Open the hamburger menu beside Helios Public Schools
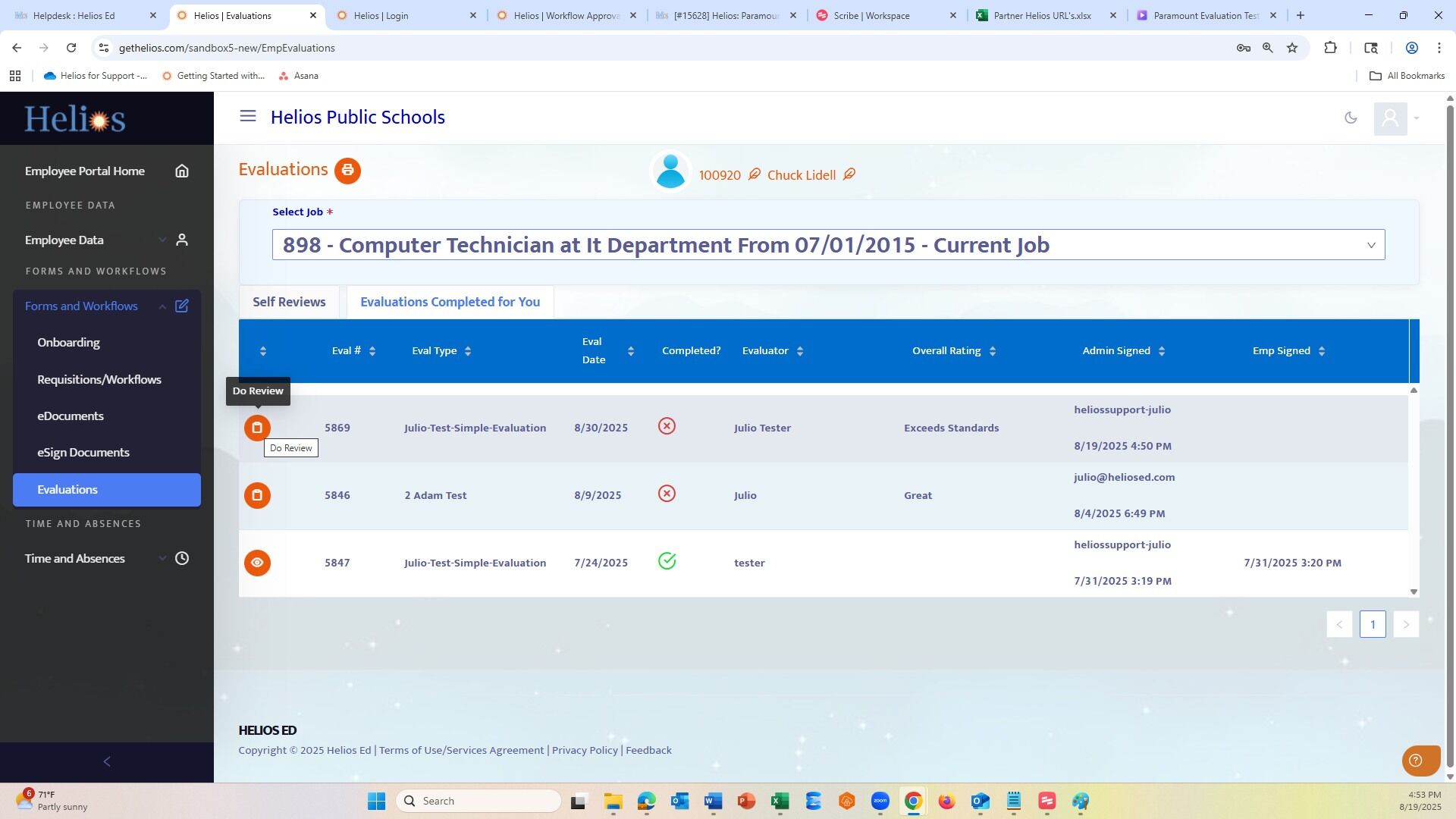Image resolution: width=1456 pixels, height=819 pixels. pyautogui.click(x=248, y=117)
